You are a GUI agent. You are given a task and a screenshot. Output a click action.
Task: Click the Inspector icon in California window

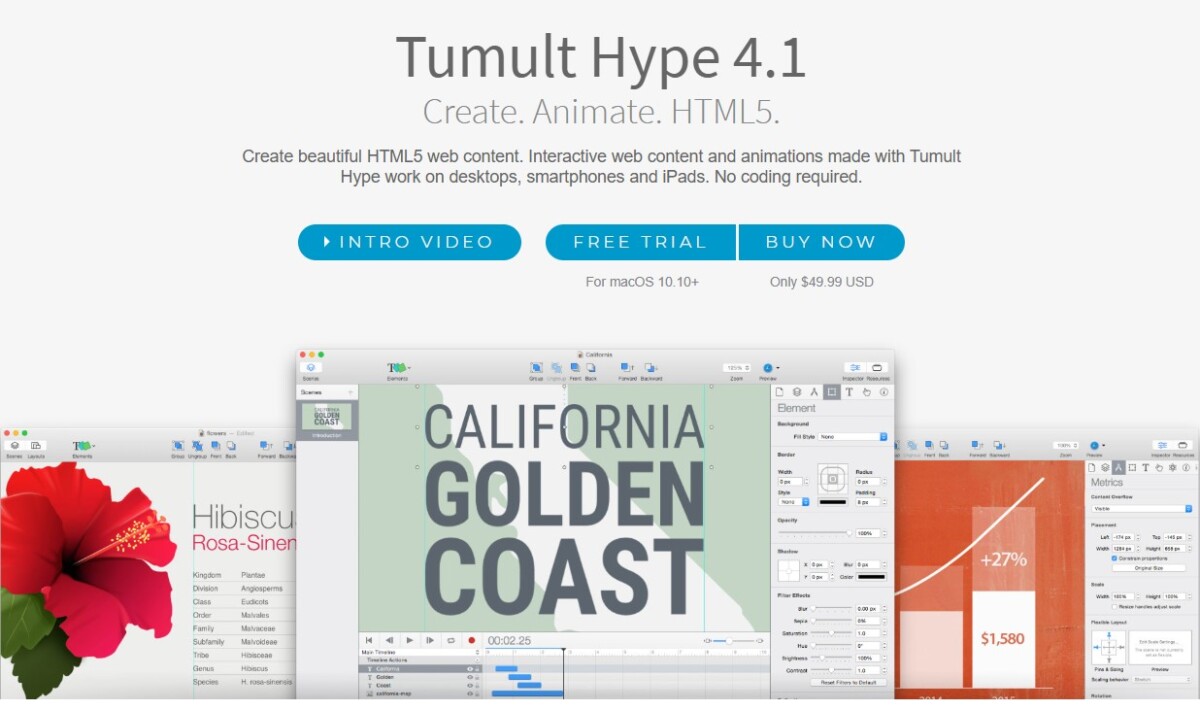tap(854, 368)
